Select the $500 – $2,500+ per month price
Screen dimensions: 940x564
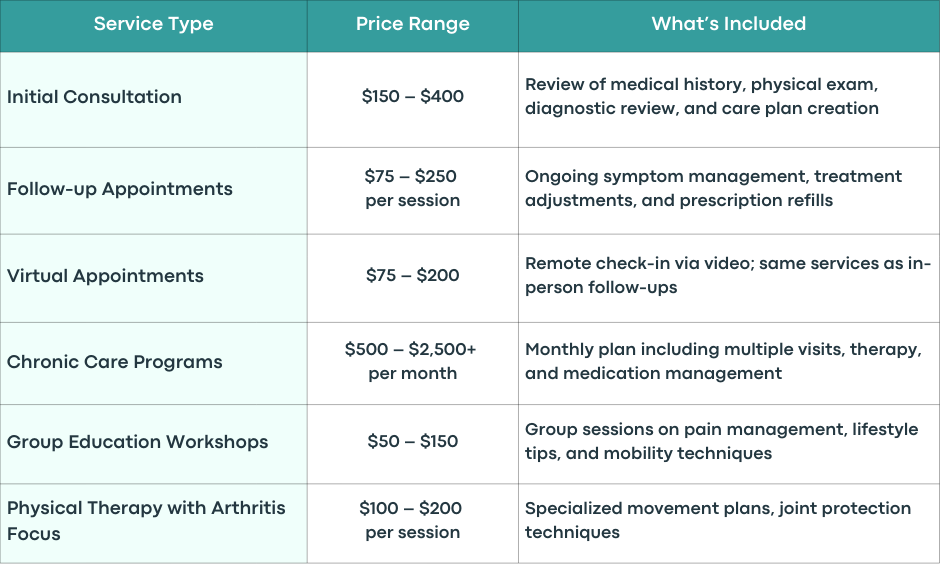click(x=411, y=361)
